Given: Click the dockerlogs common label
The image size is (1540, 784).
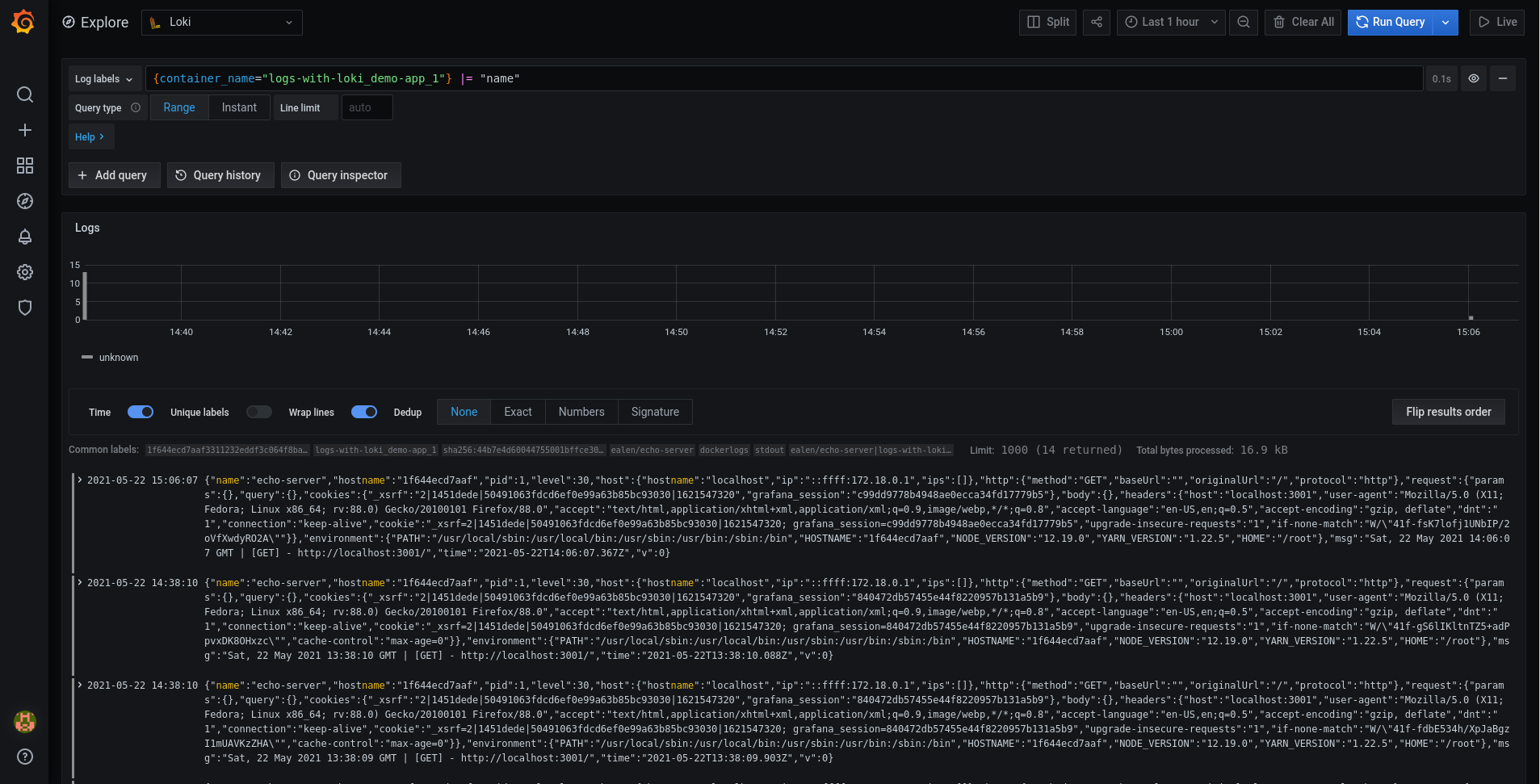Looking at the screenshot, I should (724, 450).
